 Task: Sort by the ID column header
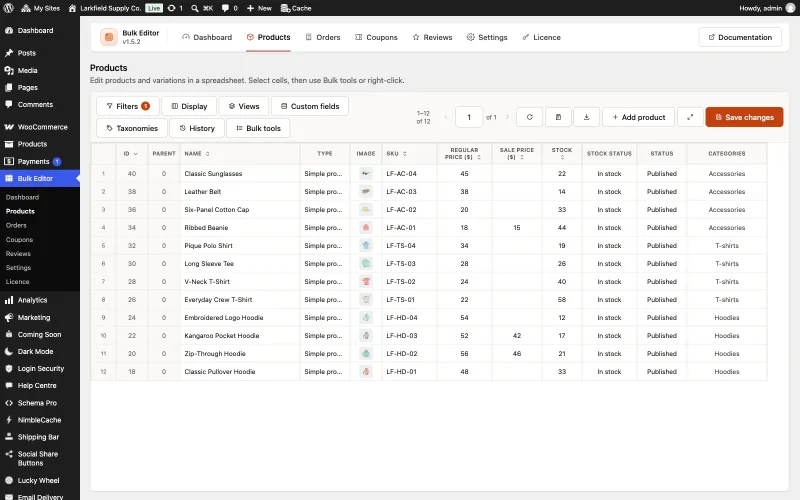click(x=132, y=154)
